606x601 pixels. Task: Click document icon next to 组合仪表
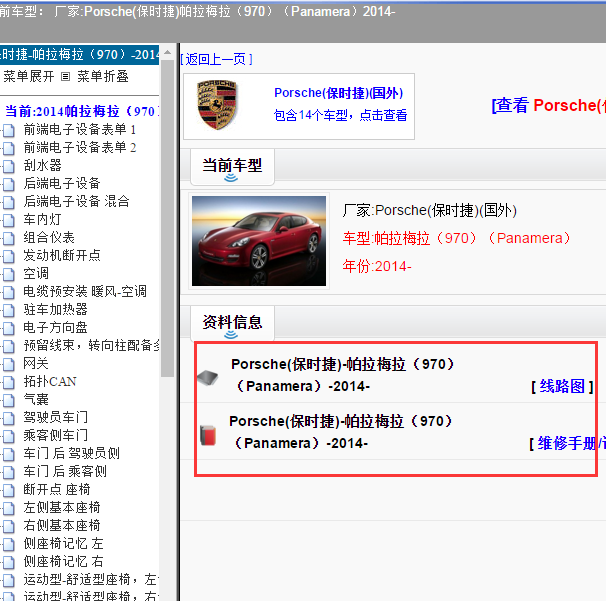click(x=9, y=238)
